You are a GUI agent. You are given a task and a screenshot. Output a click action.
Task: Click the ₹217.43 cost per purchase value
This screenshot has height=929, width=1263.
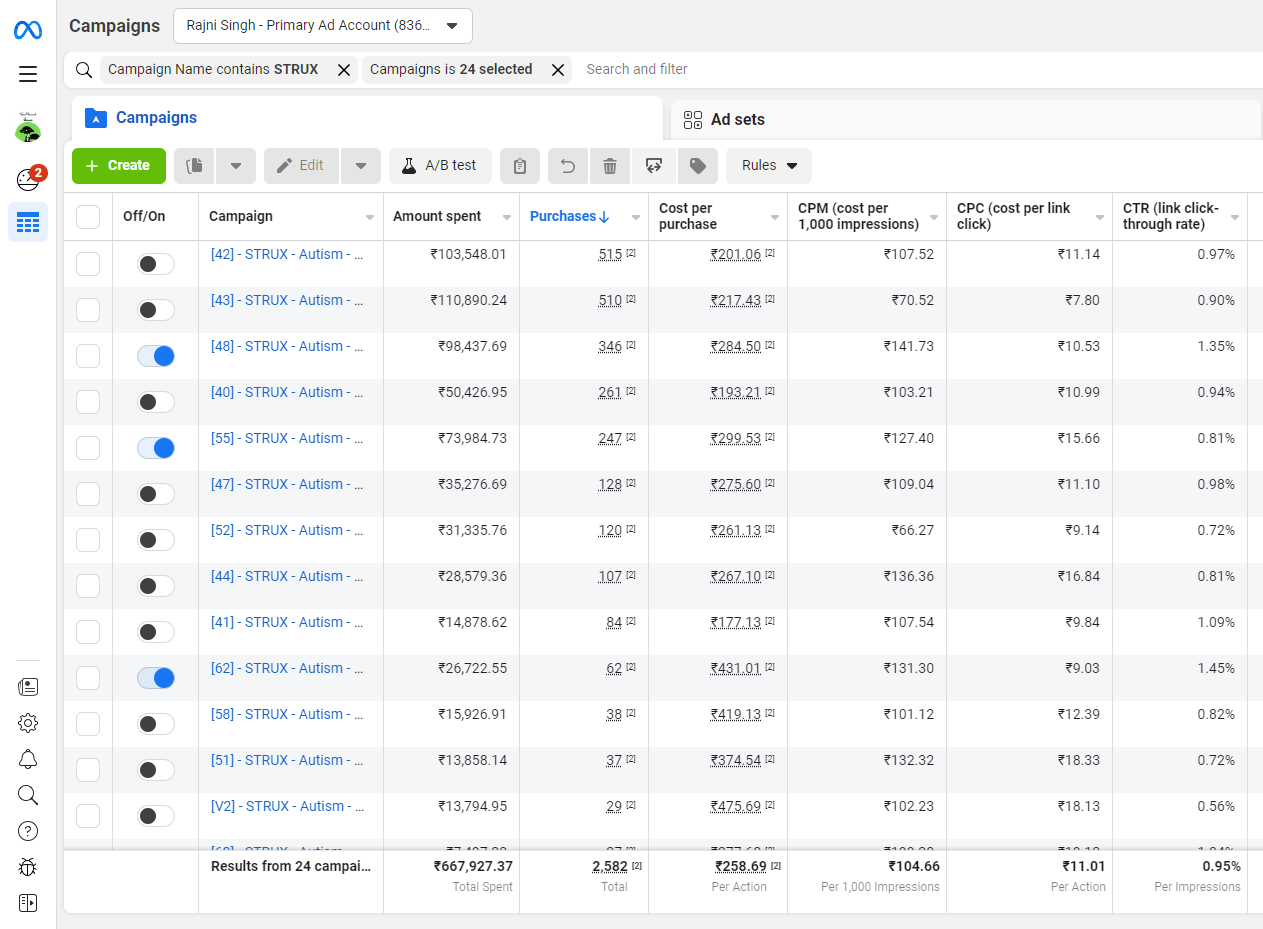tap(736, 301)
